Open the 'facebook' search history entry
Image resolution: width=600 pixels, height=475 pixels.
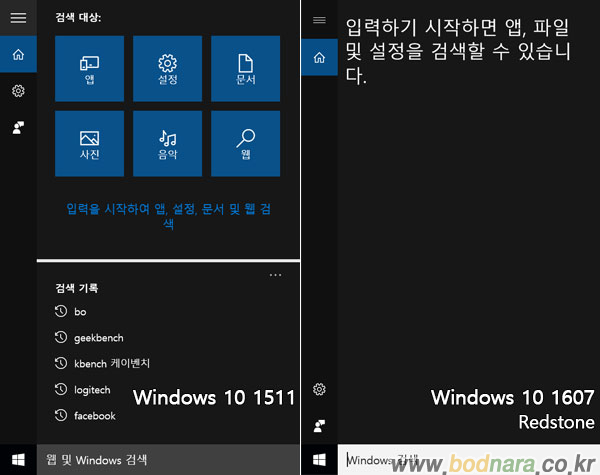click(x=94, y=416)
